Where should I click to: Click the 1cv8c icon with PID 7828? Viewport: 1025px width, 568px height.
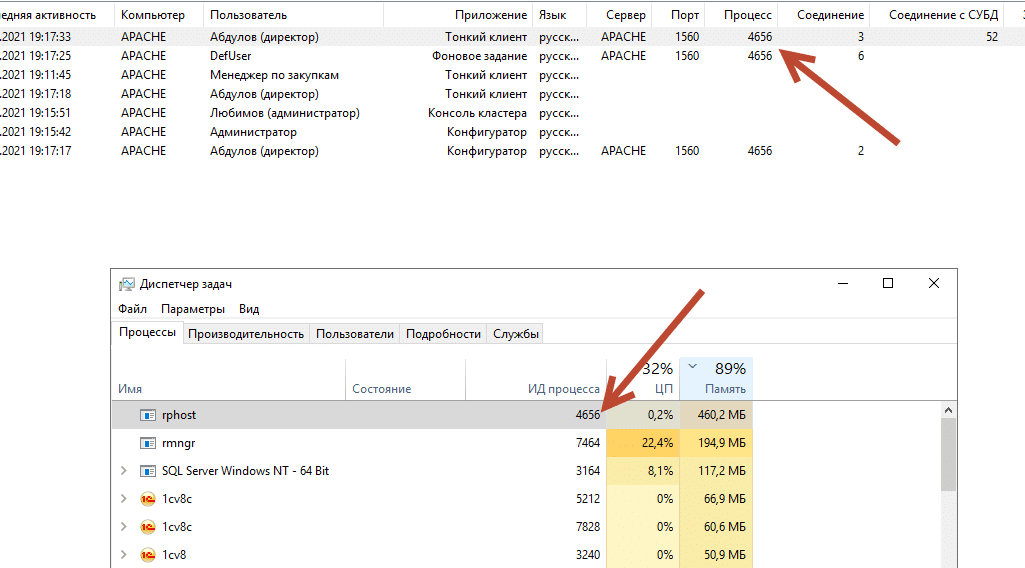pyautogui.click(x=148, y=527)
